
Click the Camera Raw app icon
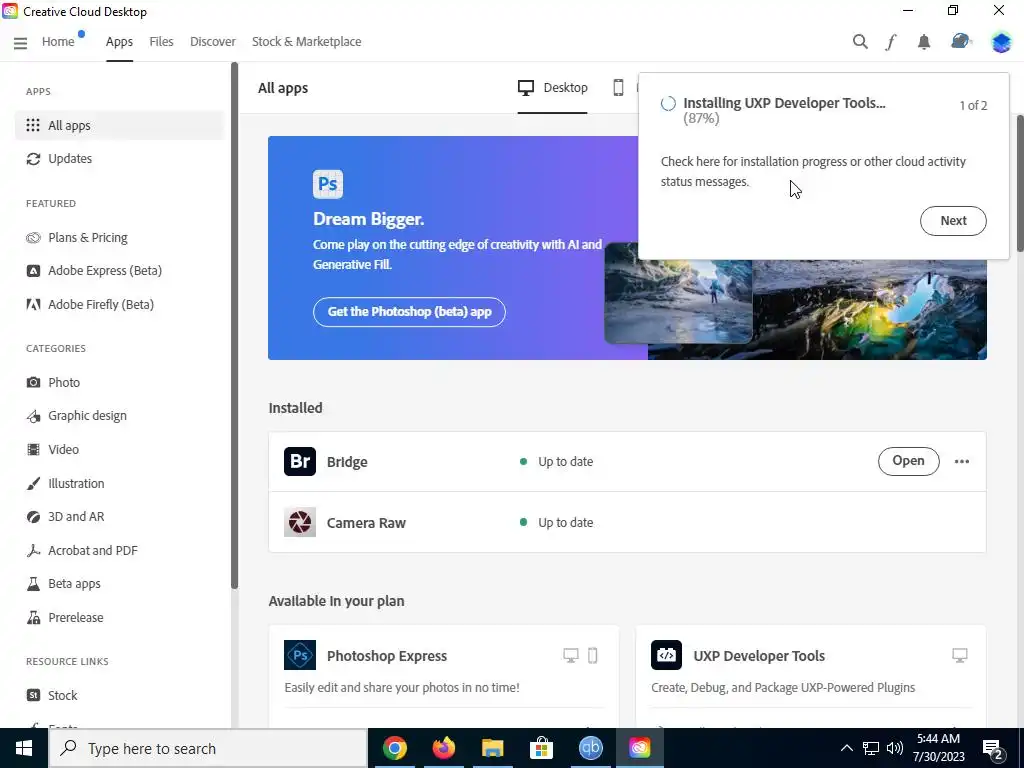(300, 522)
